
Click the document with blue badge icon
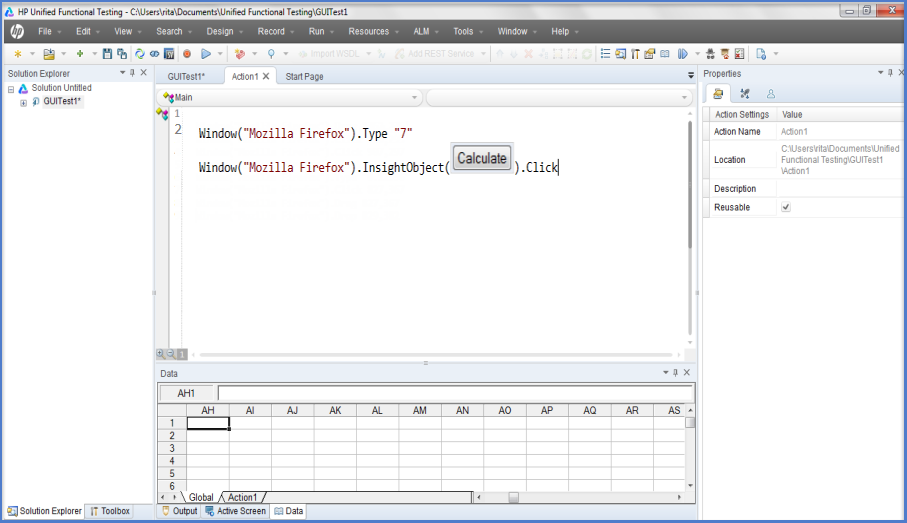(x=761, y=54)
